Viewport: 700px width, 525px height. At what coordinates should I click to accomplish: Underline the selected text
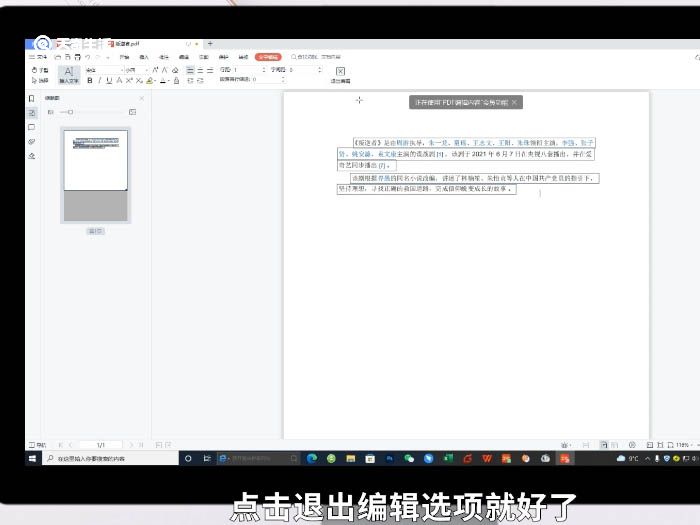coord(109,80)
